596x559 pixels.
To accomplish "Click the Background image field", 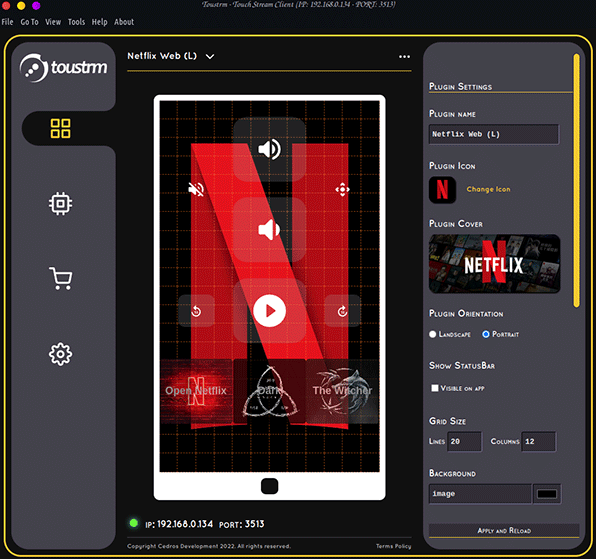I will [x=480, y=494].
